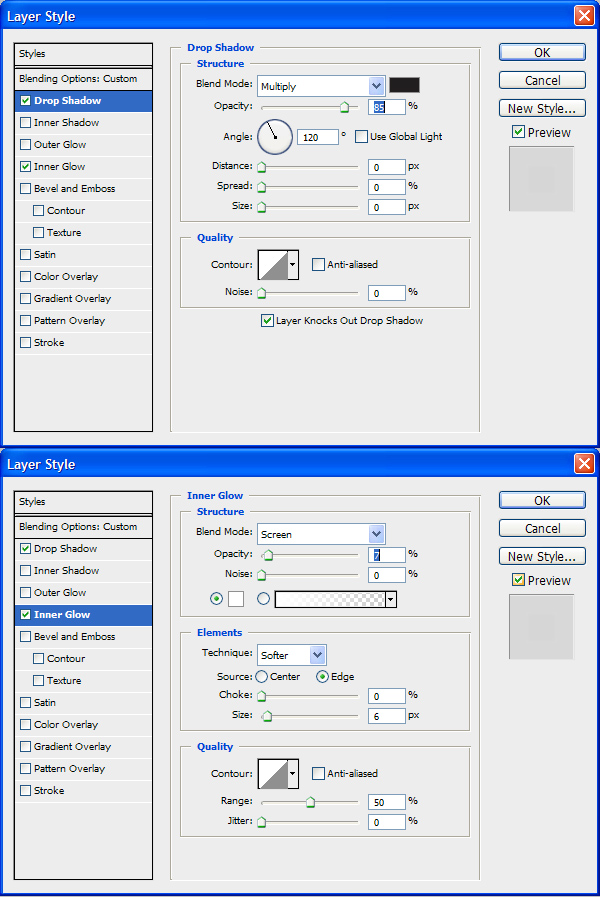Check Texture in bottom dialog

click(x=38, y=681)
